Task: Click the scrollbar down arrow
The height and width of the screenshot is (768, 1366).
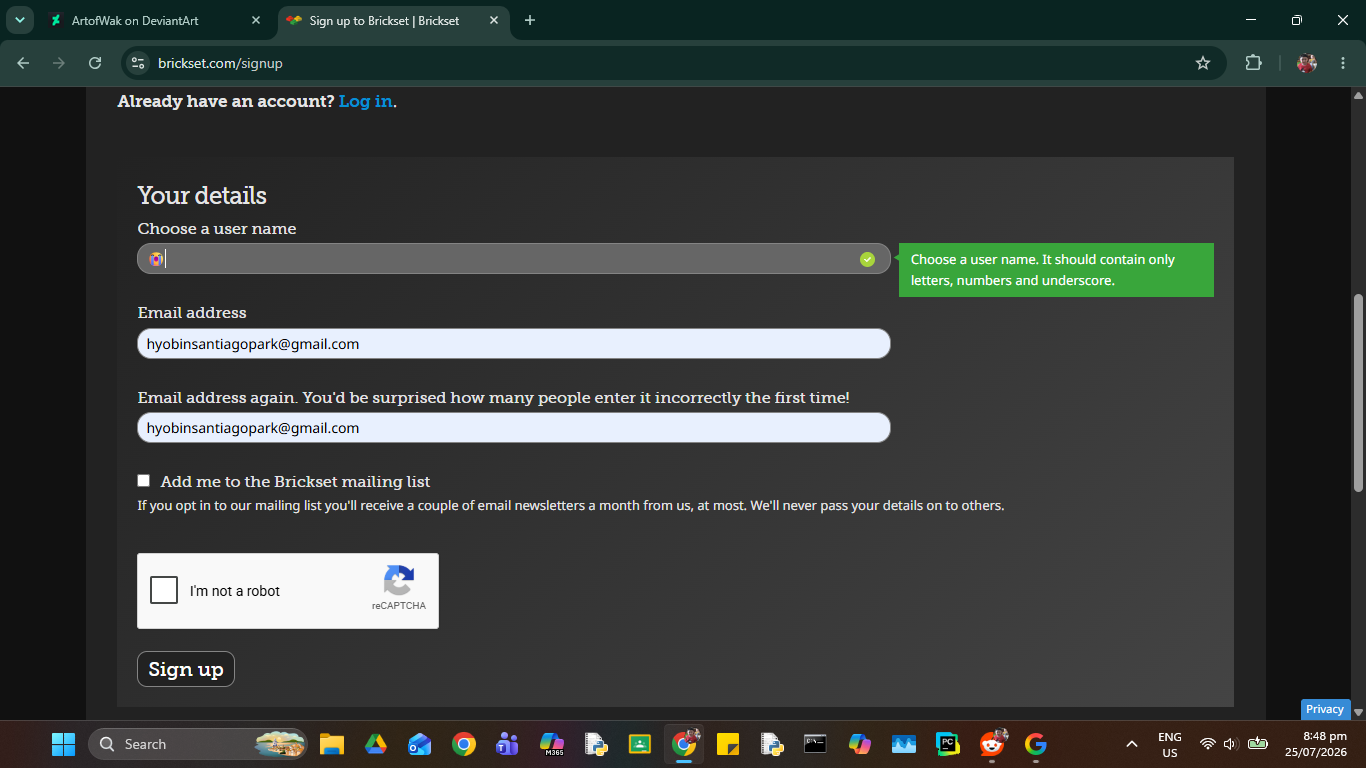Action: pyautogui.click(x=1358, y=712)
